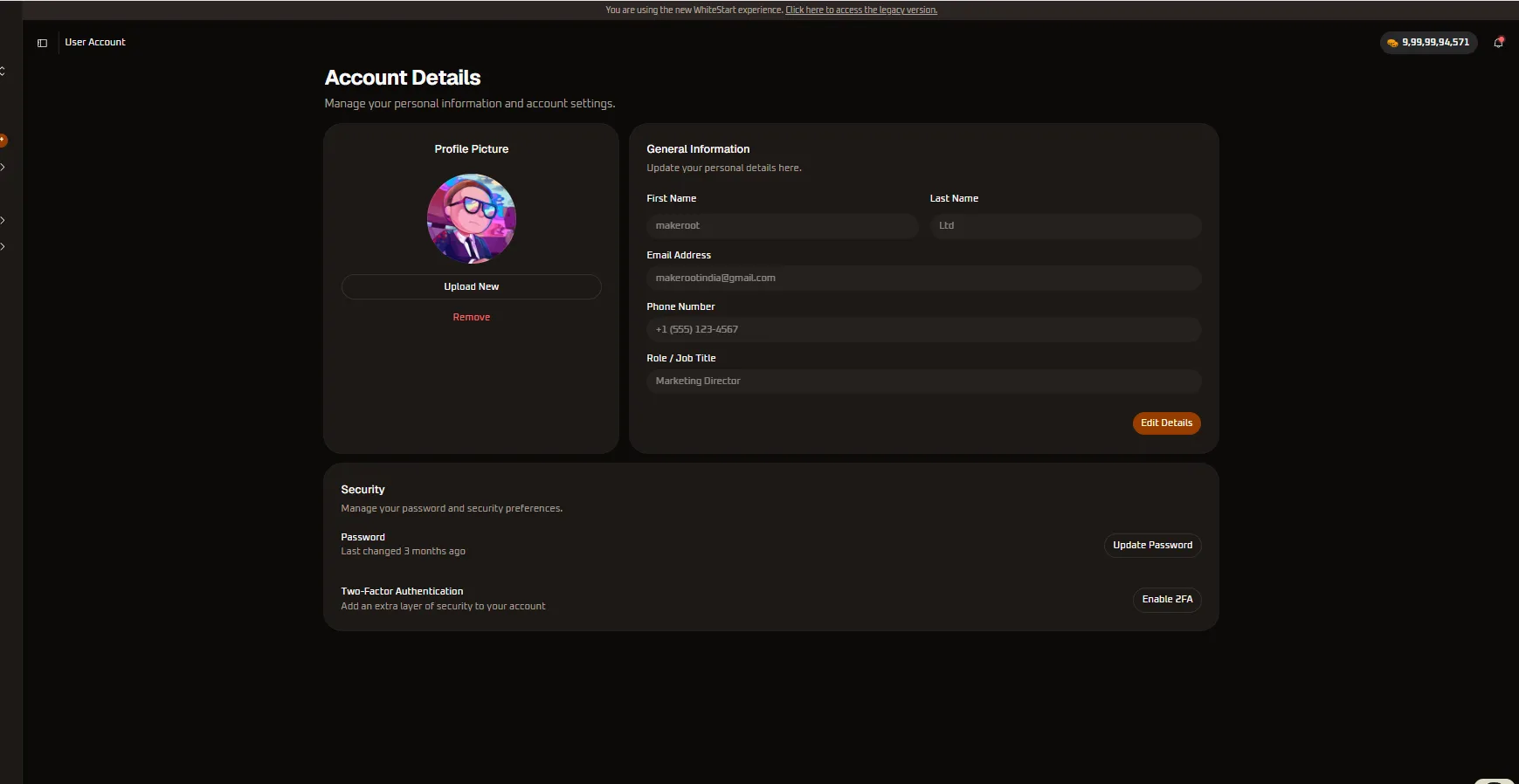This screenshot has width=1519, height=784.
Task: Remove the profile picture via the Remove link
Action: point(472,317)
